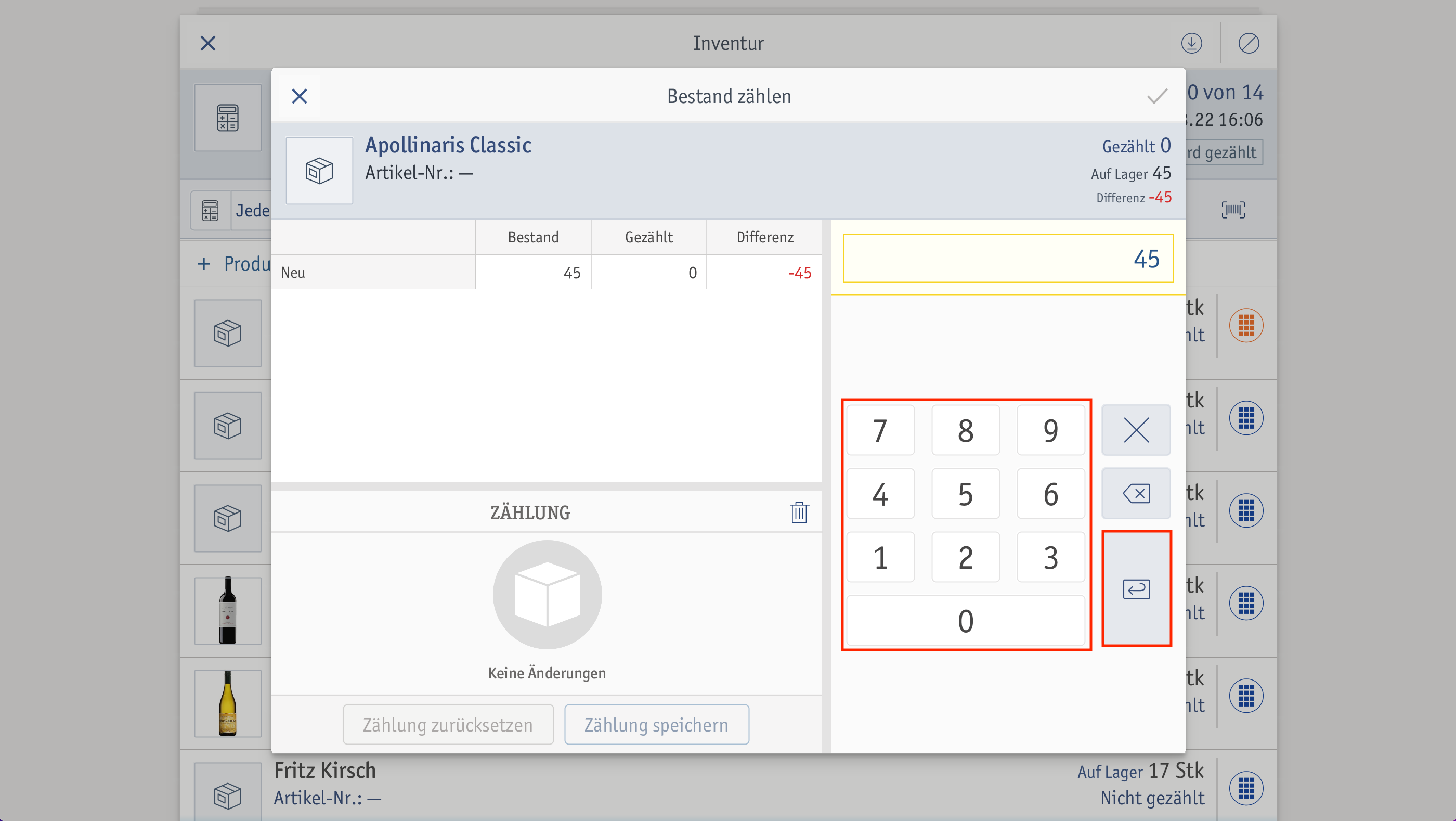Close the Bestand zählen dialog
This screenshot has height=821, width=1456.
pos(299,96)
